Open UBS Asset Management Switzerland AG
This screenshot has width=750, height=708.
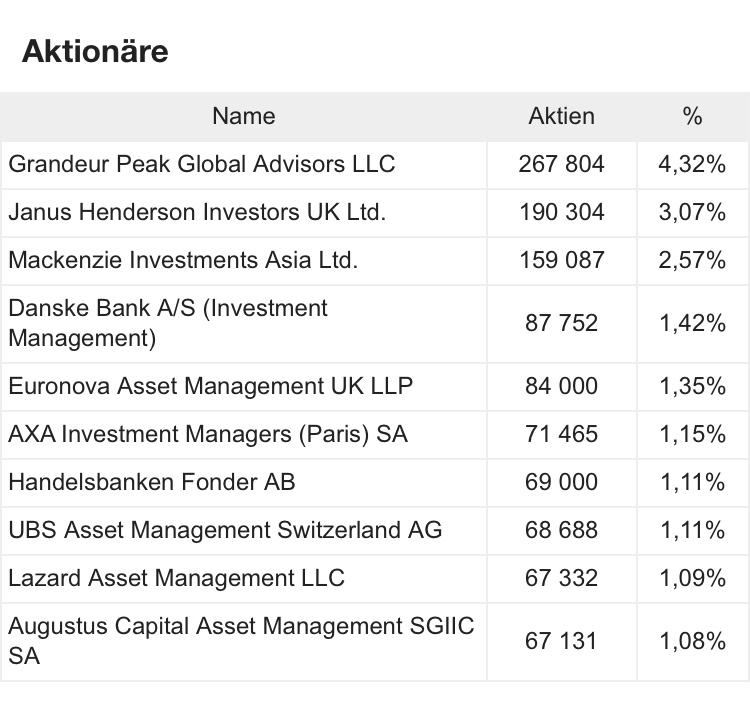click(225, 530)
